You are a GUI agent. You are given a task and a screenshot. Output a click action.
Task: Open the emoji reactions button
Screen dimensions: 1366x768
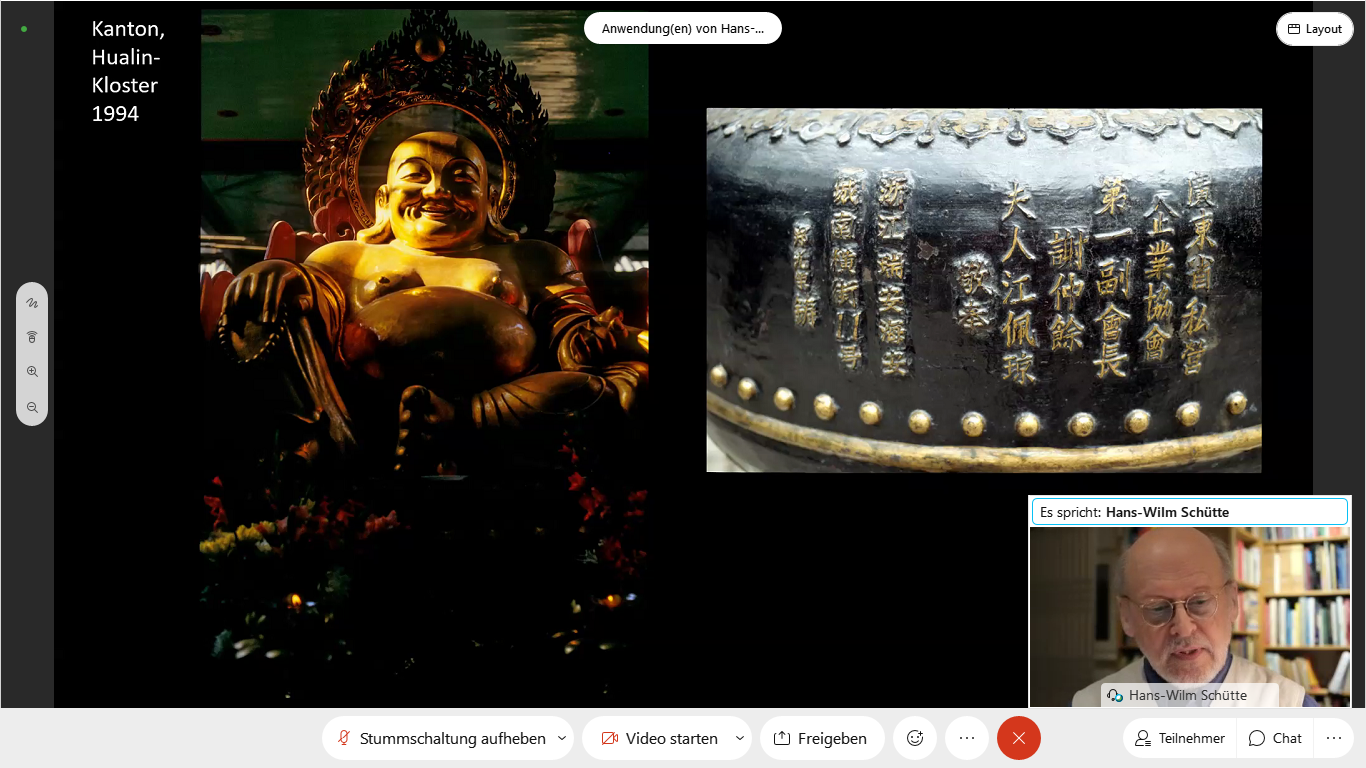[914, 738]
